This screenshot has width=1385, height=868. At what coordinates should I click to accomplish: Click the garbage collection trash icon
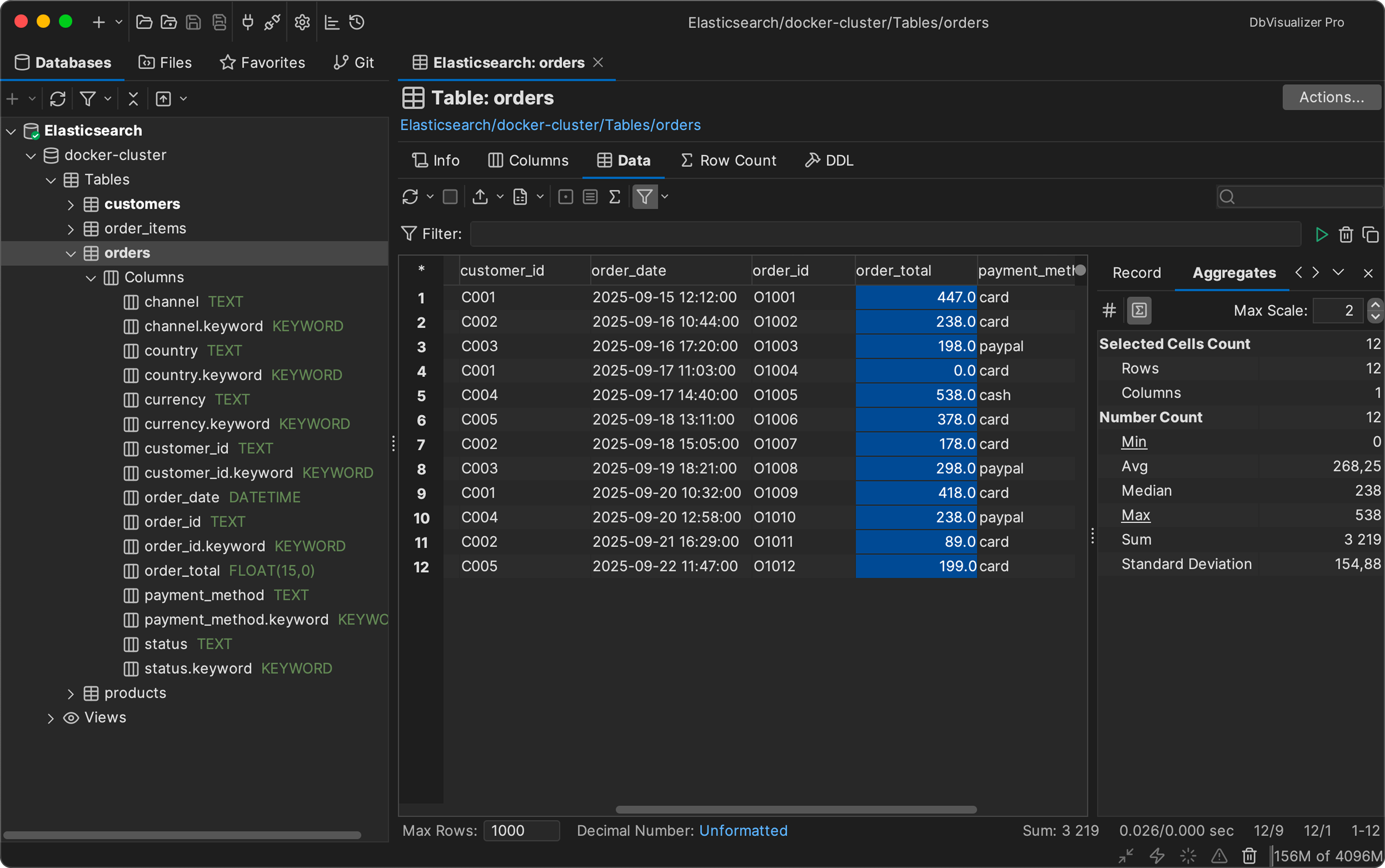tap(1249, 855)
